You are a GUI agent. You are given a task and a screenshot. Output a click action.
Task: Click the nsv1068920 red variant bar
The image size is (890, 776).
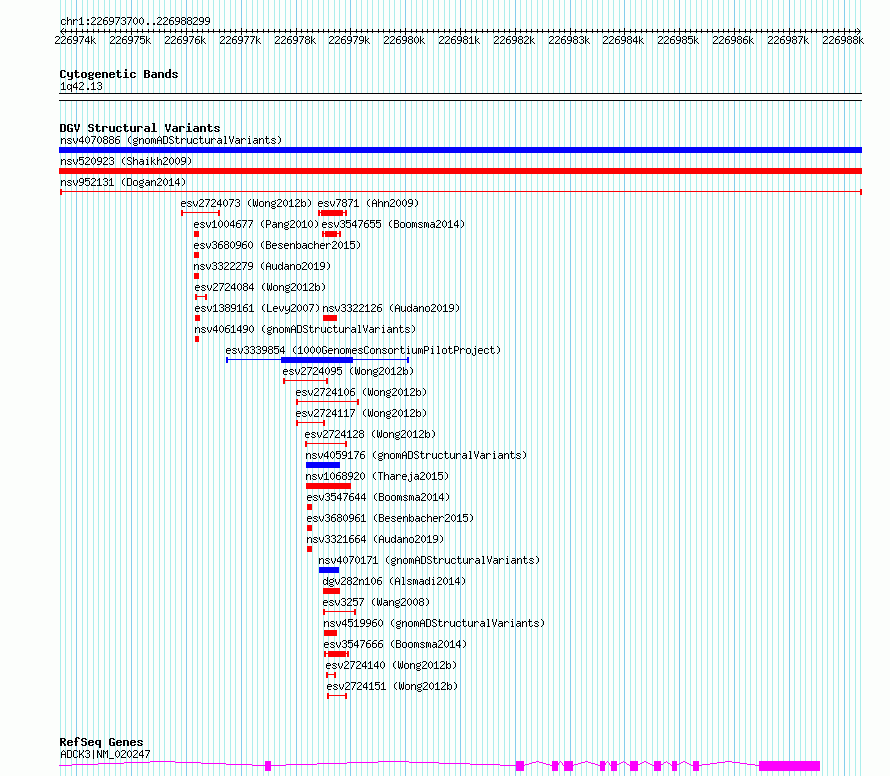[x=328, y=486]
